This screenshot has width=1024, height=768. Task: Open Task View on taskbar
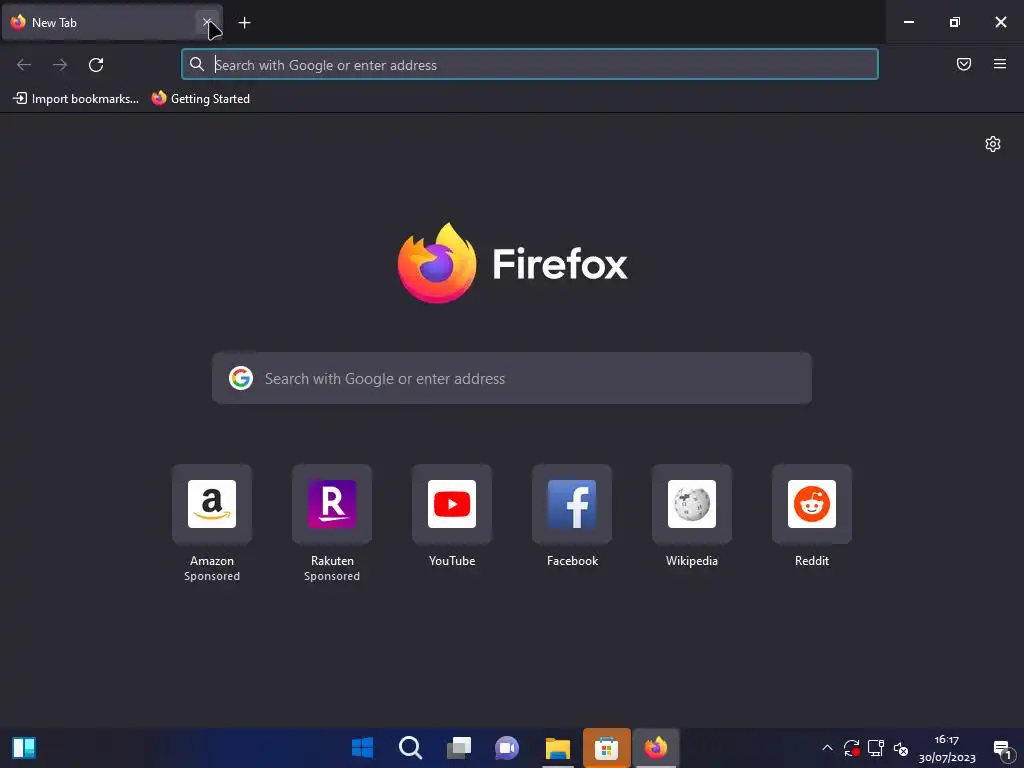click(459, 748)
